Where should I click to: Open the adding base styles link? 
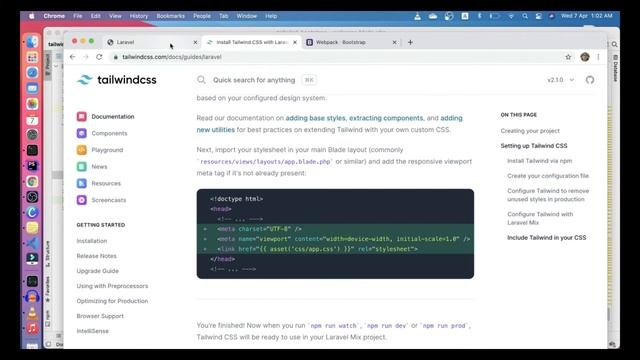click(x=316, y=118)
